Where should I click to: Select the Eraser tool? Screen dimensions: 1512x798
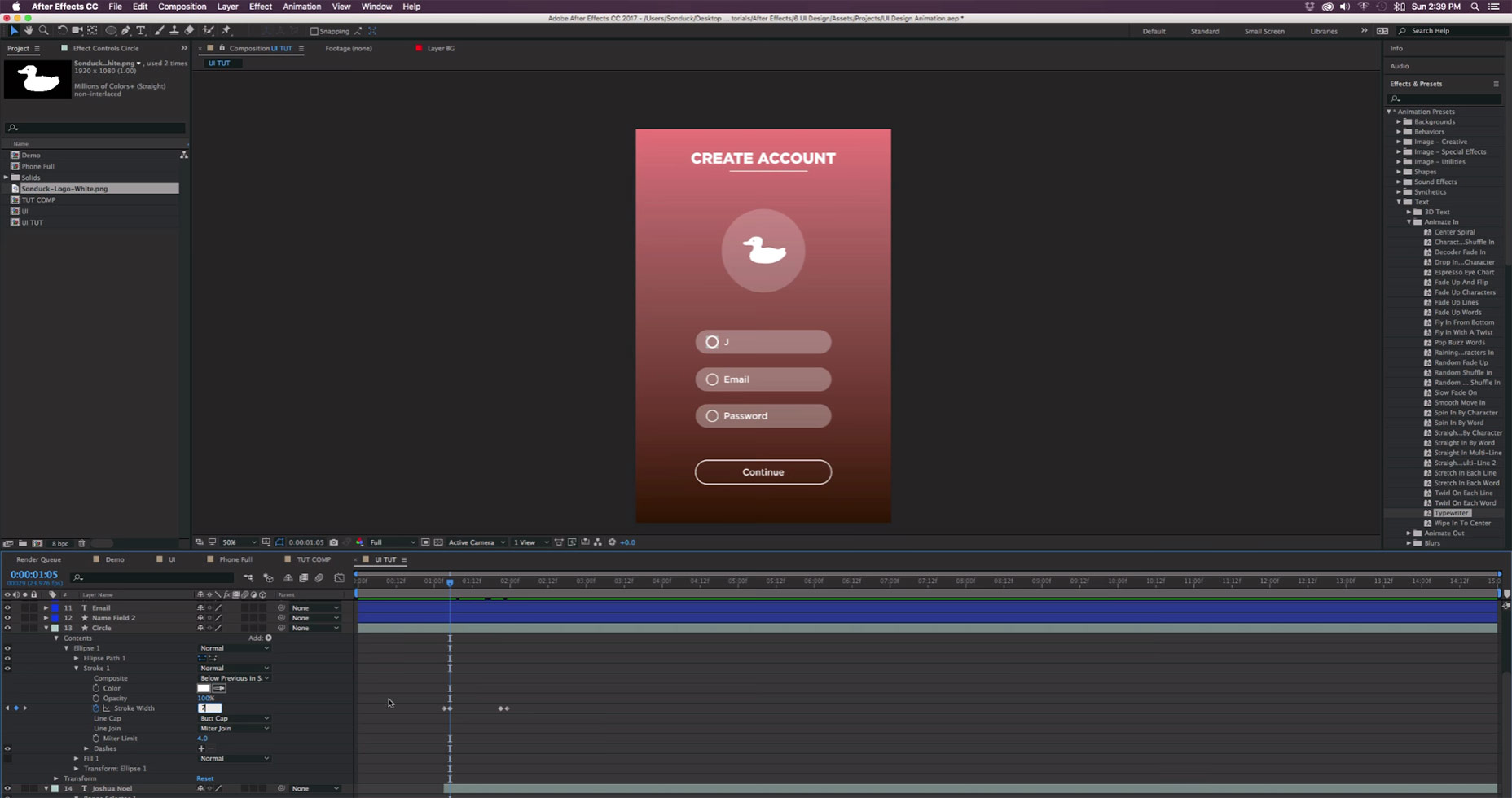click(189, 30)
